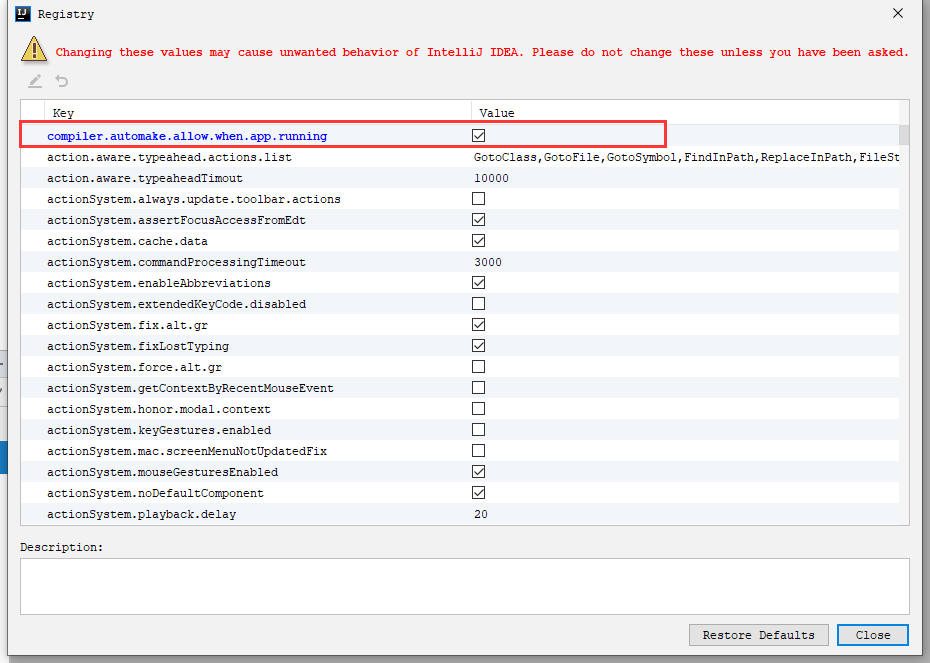Click the value 3000
Screen dimensions: 930x663
click(488, 262)
